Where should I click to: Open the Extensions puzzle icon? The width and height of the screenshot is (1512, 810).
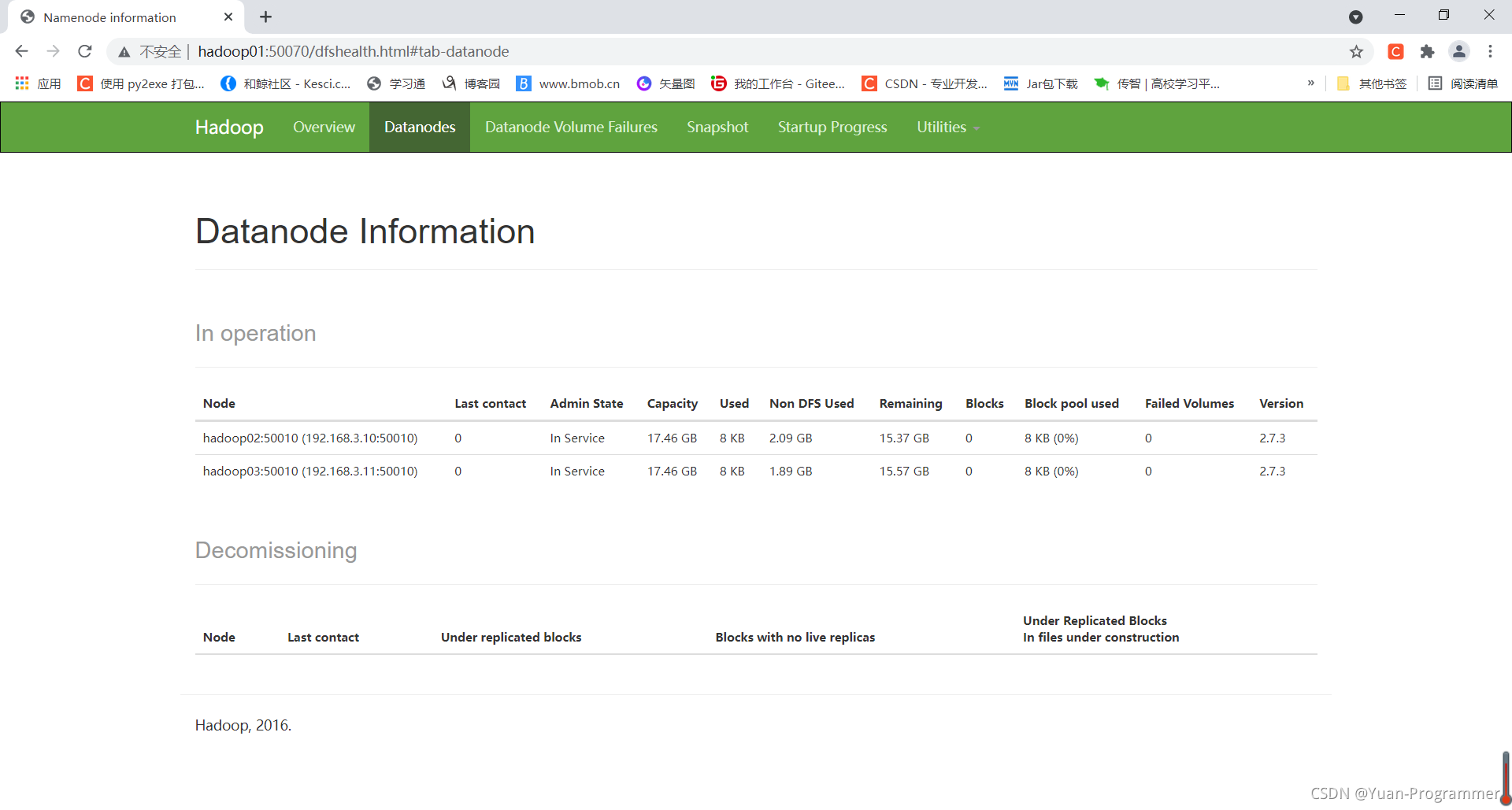click(1427, 51)
